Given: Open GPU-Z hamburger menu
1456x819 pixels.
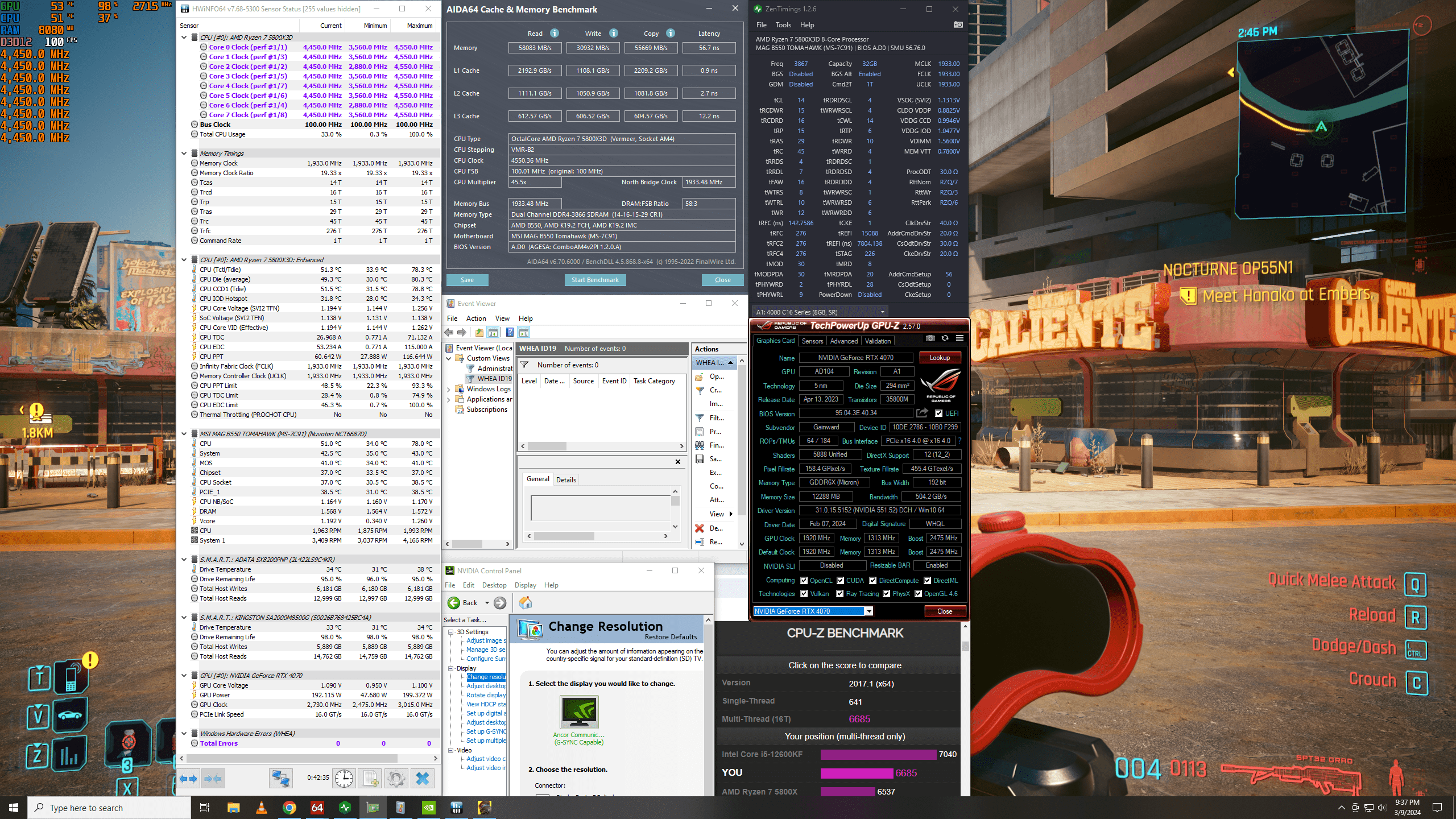Looking at the screenshot, I should [959, 338].
